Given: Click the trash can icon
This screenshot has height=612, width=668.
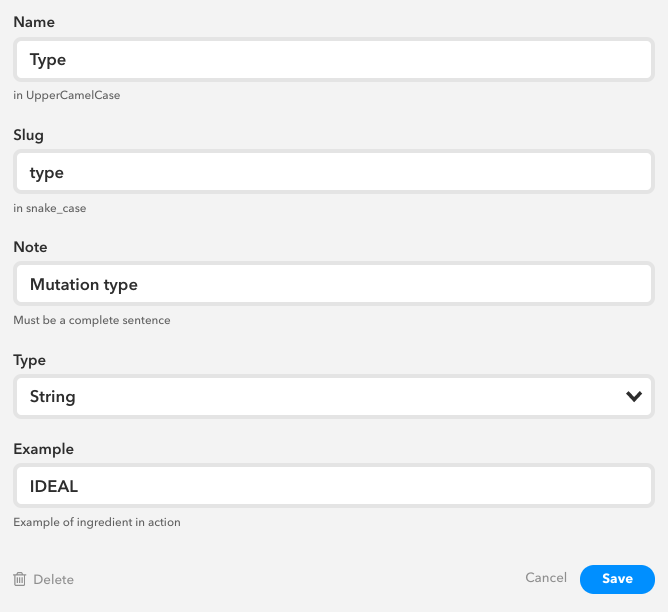Looking at the screenshot, I should point(20,579).
